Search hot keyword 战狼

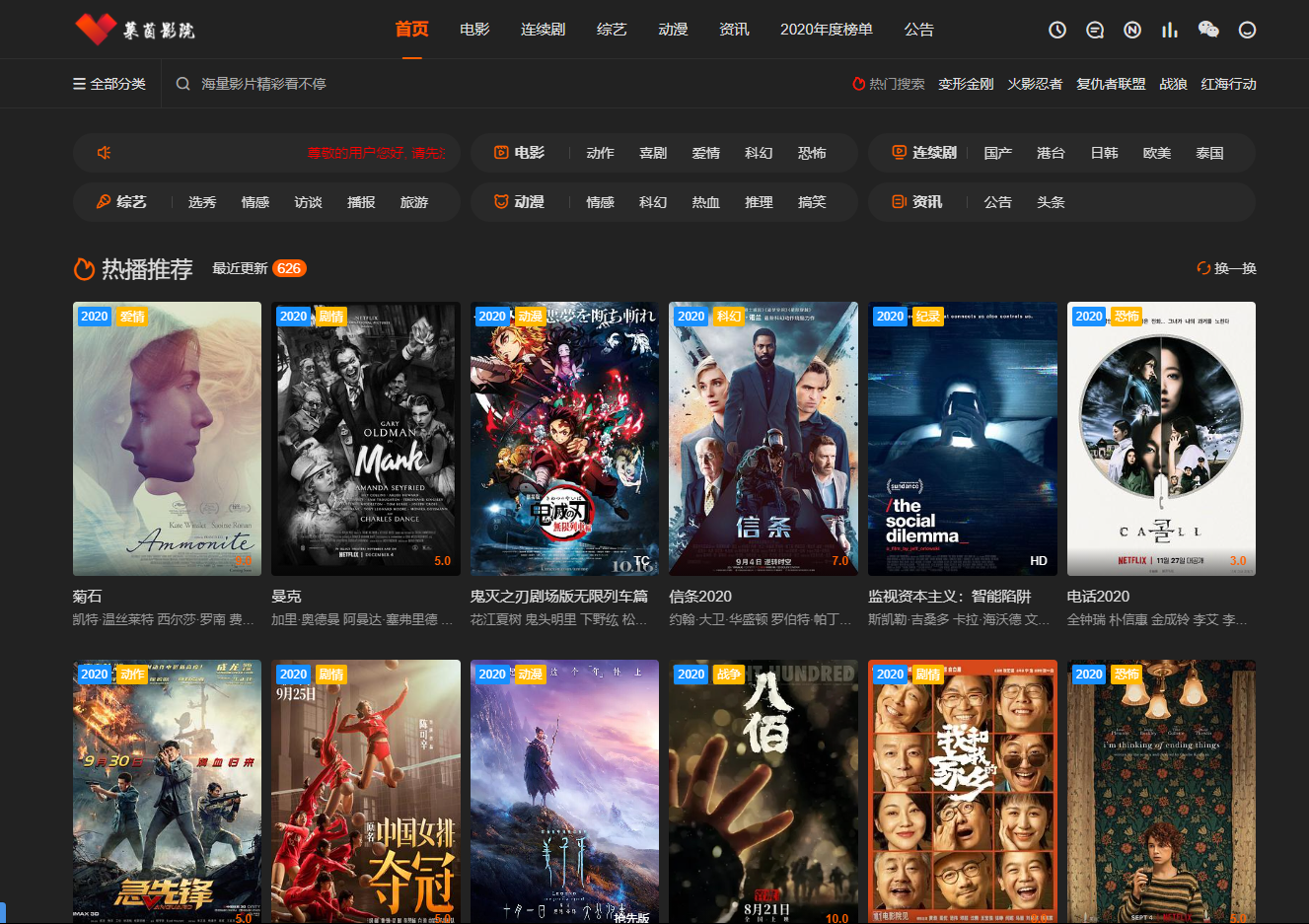point(1173,84)
